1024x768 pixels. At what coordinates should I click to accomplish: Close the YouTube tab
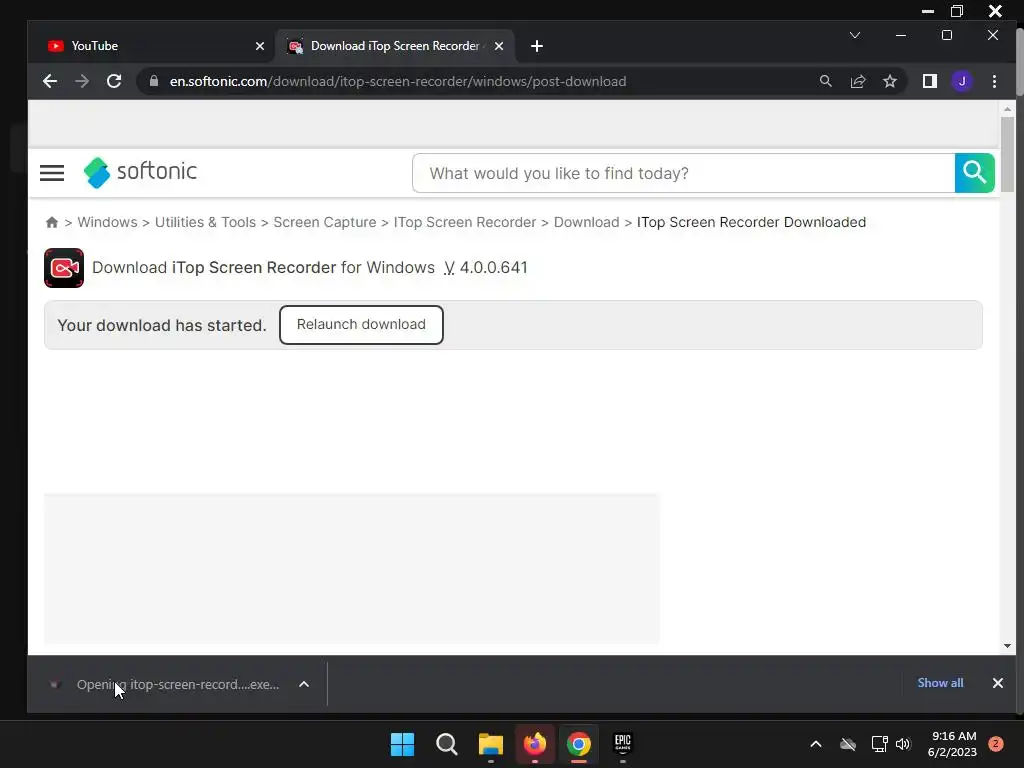click(x=260, y=46)
